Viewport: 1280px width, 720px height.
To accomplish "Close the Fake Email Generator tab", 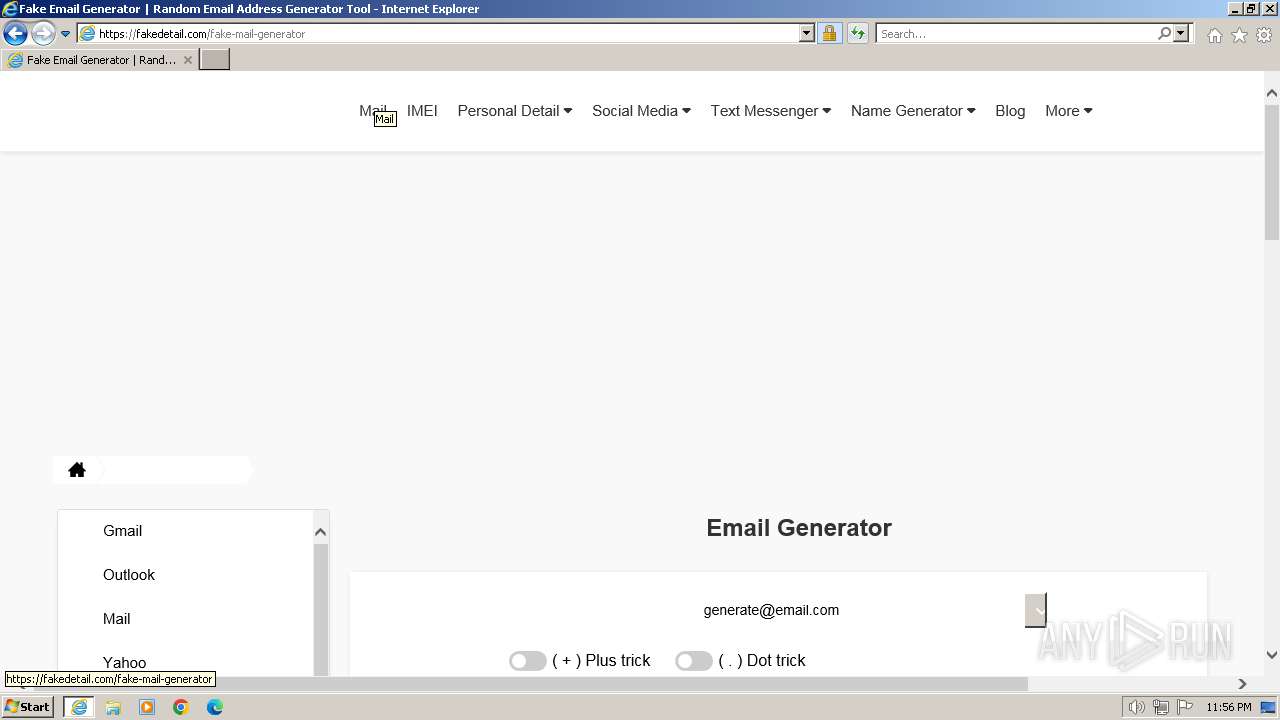I will 188,60.
